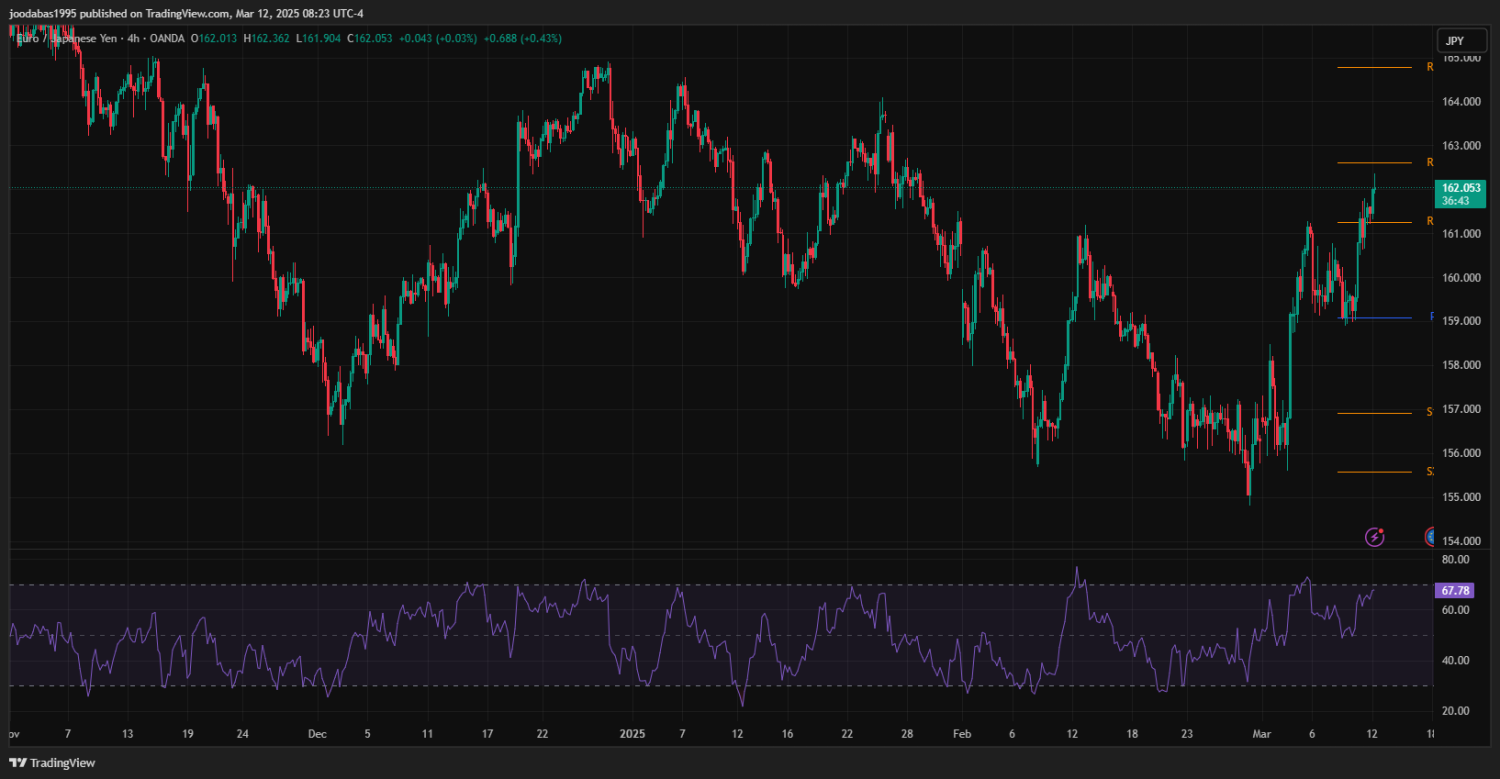Click the 156.000 price axis label
Screen dimensions: 1500x779
pyautogui.click(x=1461, y=453)
